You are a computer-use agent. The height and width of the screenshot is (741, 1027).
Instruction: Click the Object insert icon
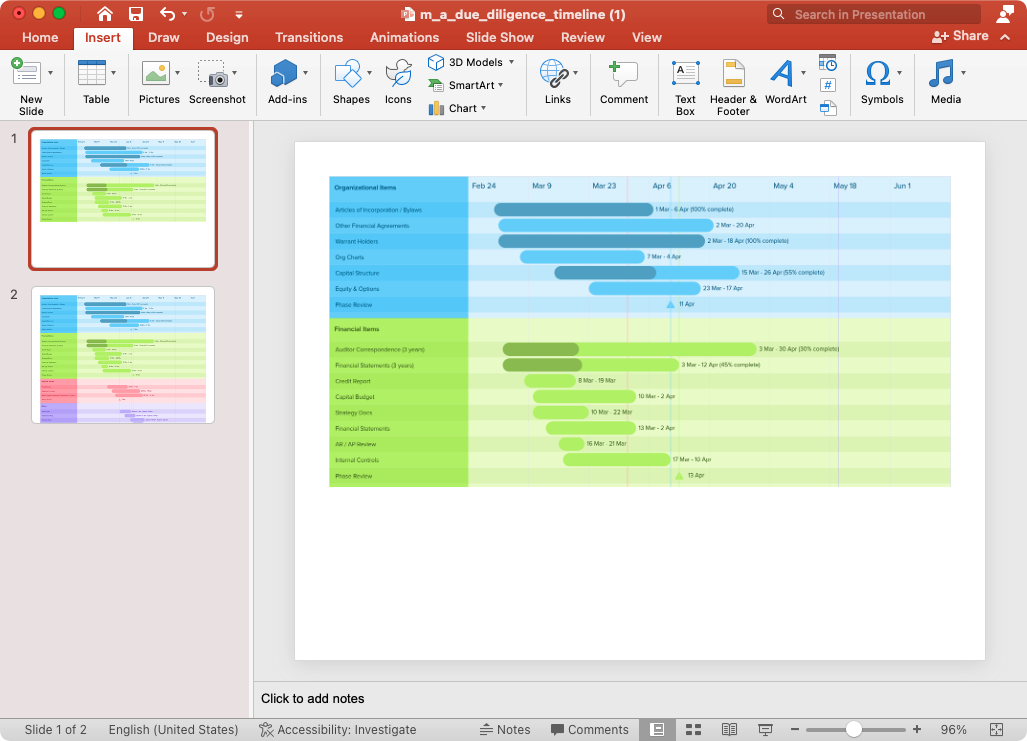pos(828,107)
